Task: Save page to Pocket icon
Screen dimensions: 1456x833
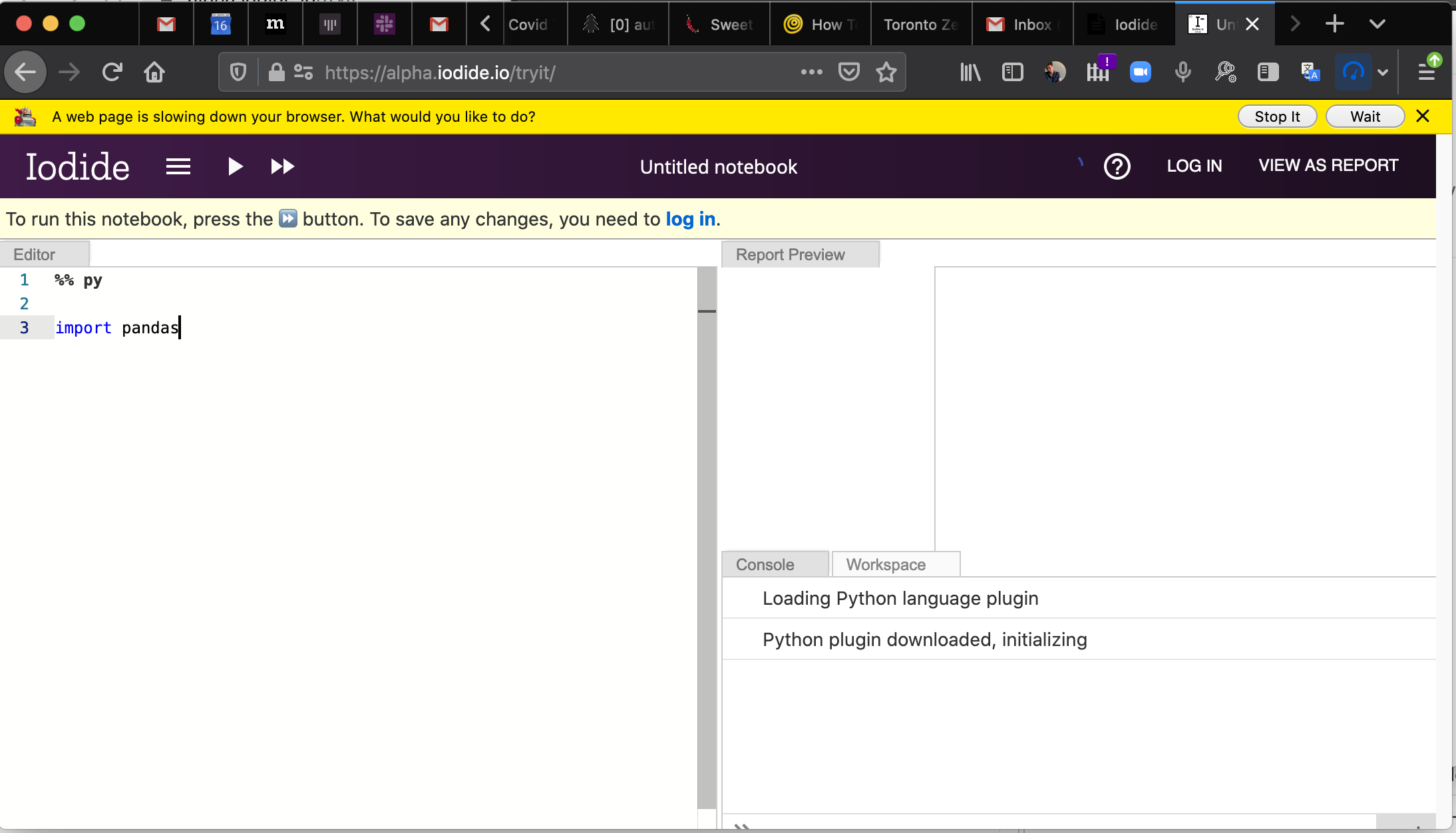Action: tap(848, 72)
